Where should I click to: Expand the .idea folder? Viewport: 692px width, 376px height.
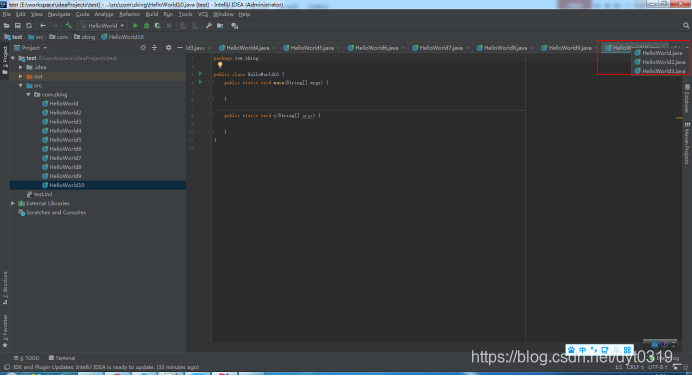point(21,68)
